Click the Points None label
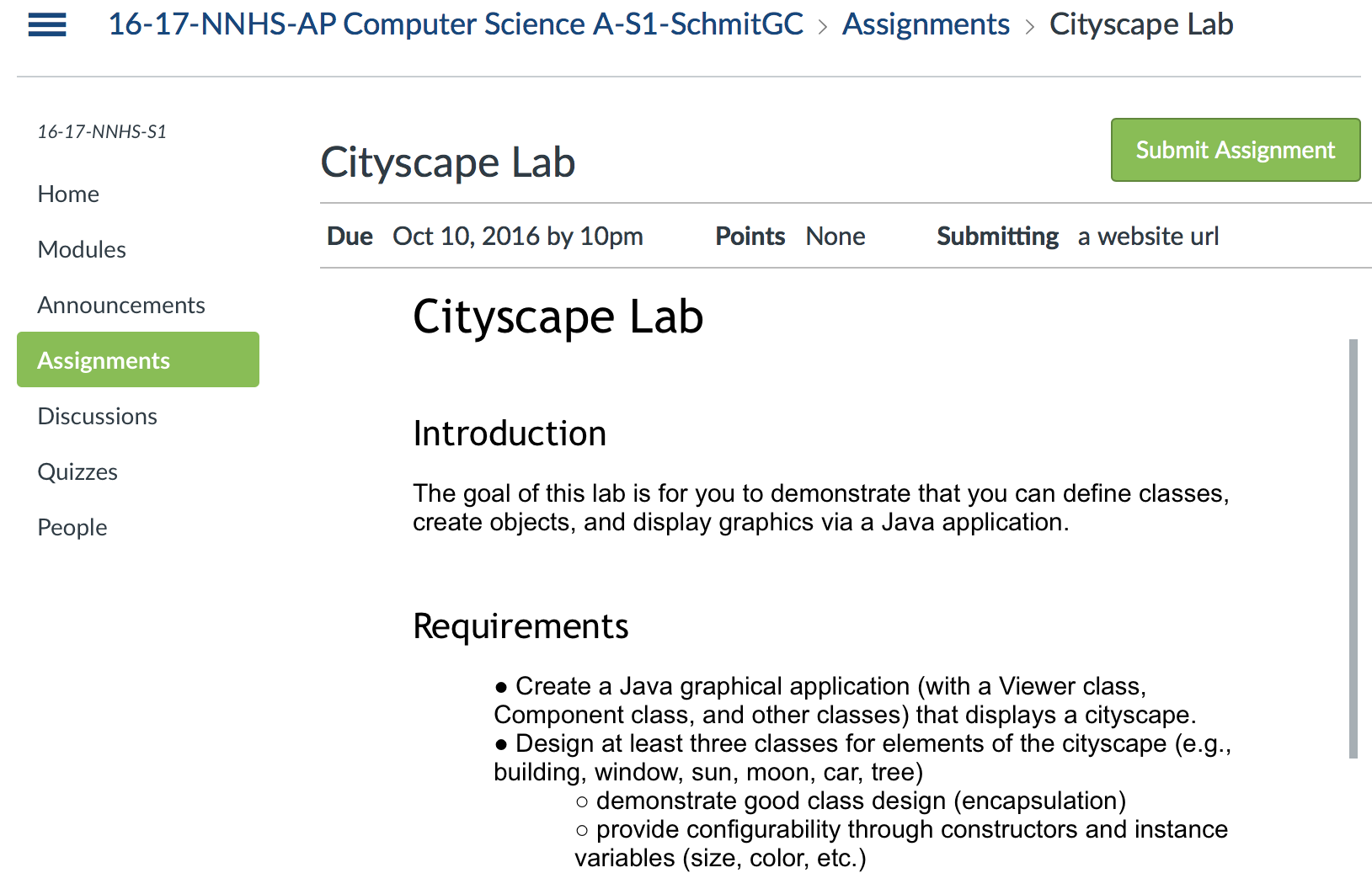 835,237
